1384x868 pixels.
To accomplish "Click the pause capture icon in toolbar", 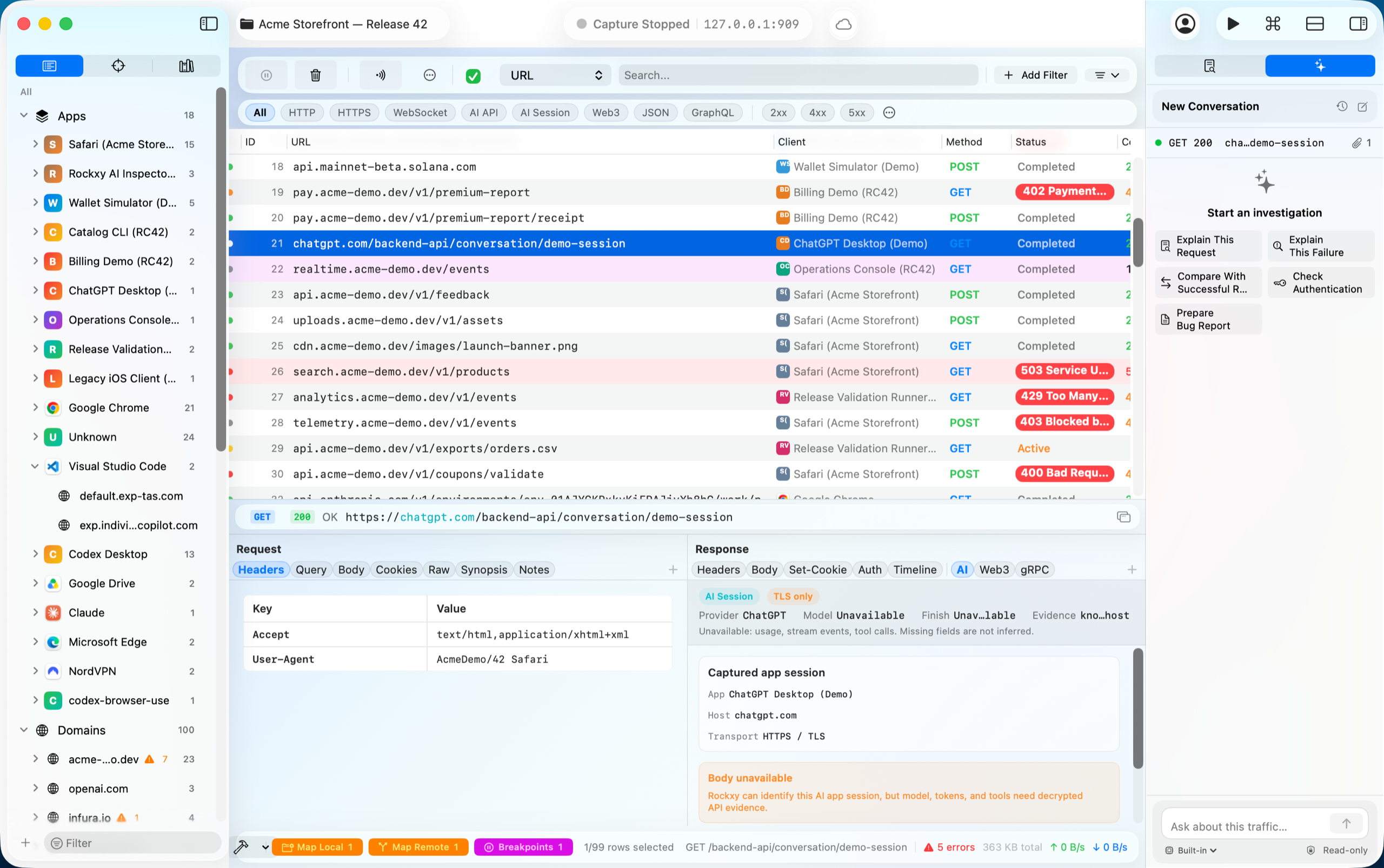I will [266, 75].
